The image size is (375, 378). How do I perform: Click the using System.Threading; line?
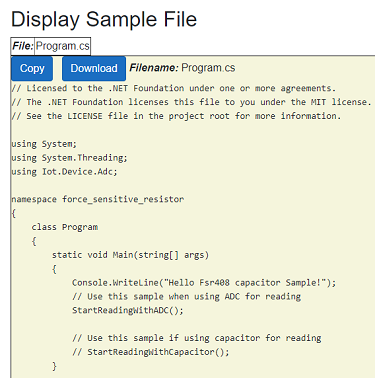click(69, 158)
